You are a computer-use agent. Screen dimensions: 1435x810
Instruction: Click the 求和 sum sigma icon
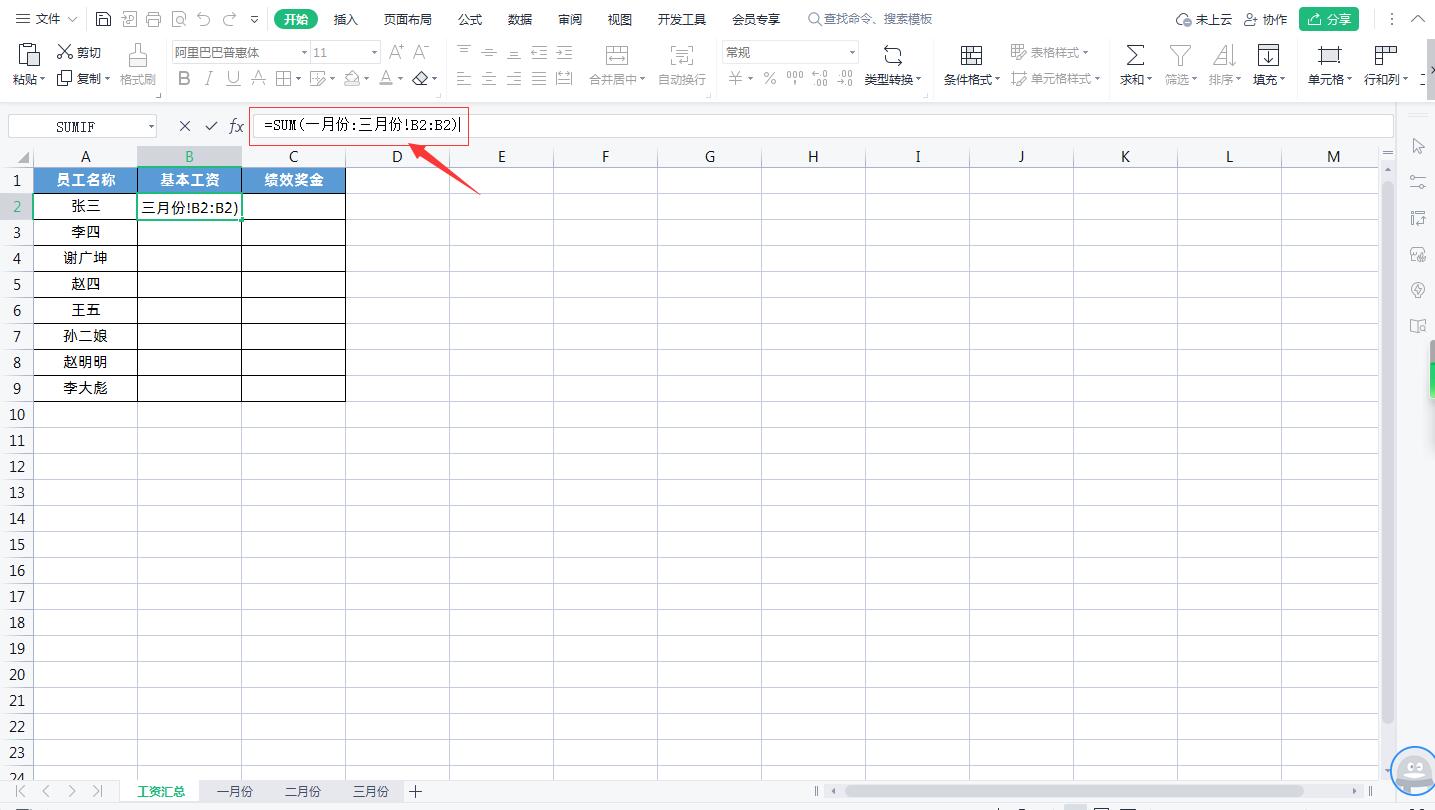(1135, 55)
